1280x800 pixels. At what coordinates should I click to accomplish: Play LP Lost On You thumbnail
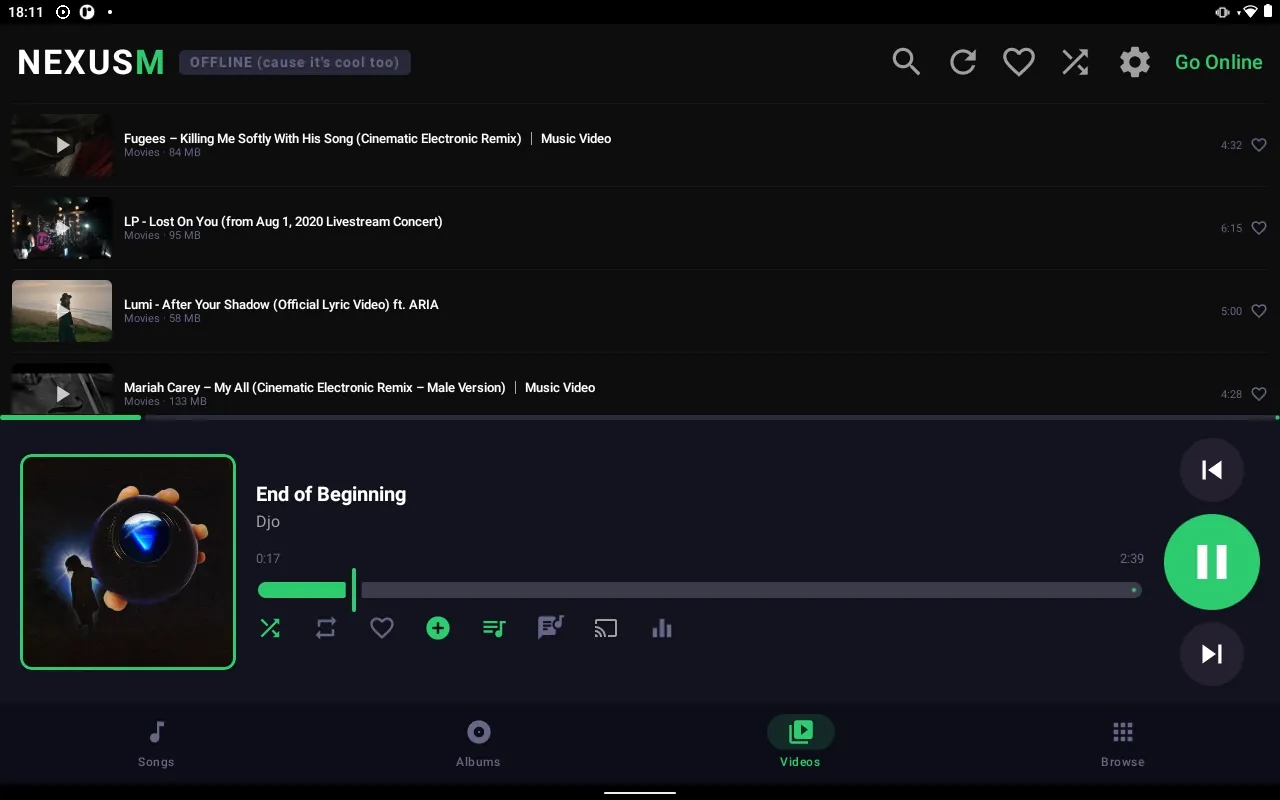[x=62, y=228]
